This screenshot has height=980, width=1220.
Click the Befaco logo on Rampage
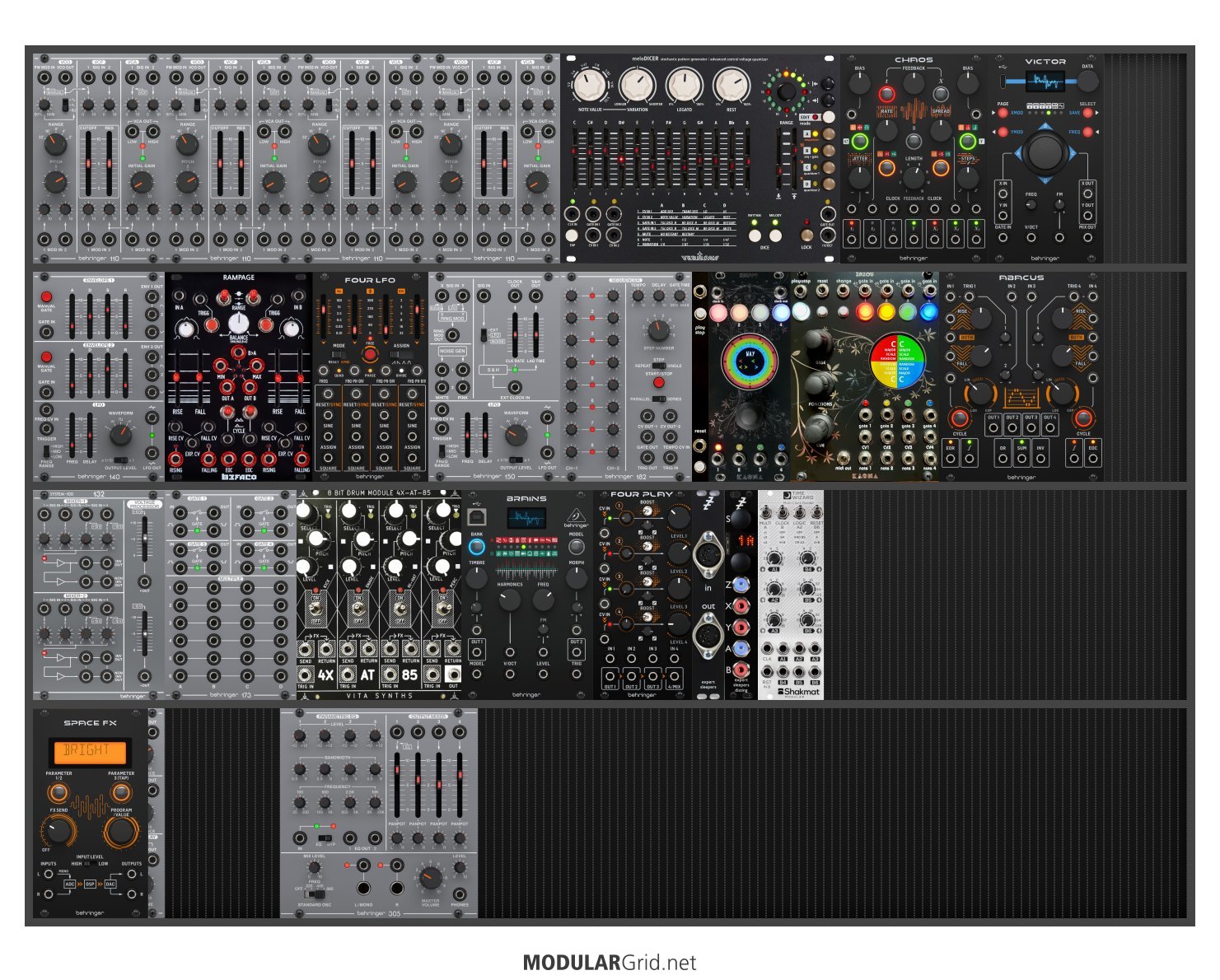click(239, 476)
